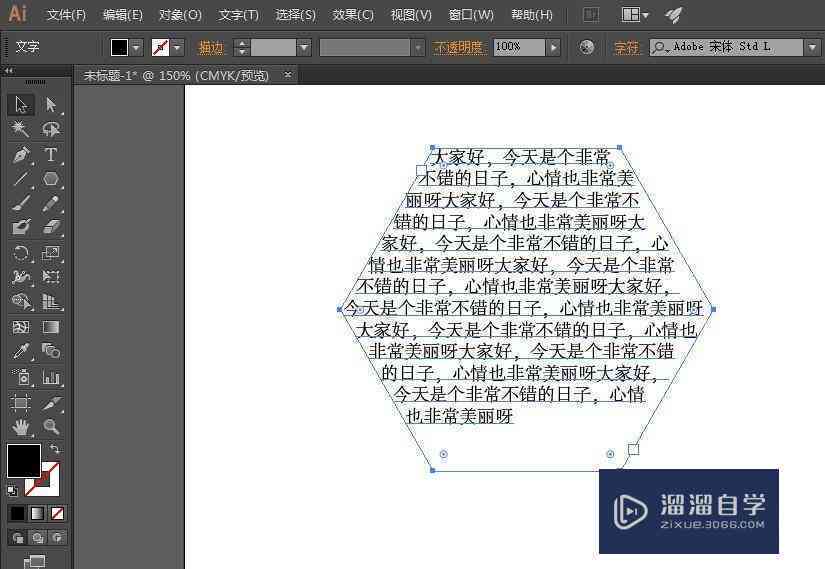825x569 pixels.
Task: Select the Type tool
Action: (51, 155)
